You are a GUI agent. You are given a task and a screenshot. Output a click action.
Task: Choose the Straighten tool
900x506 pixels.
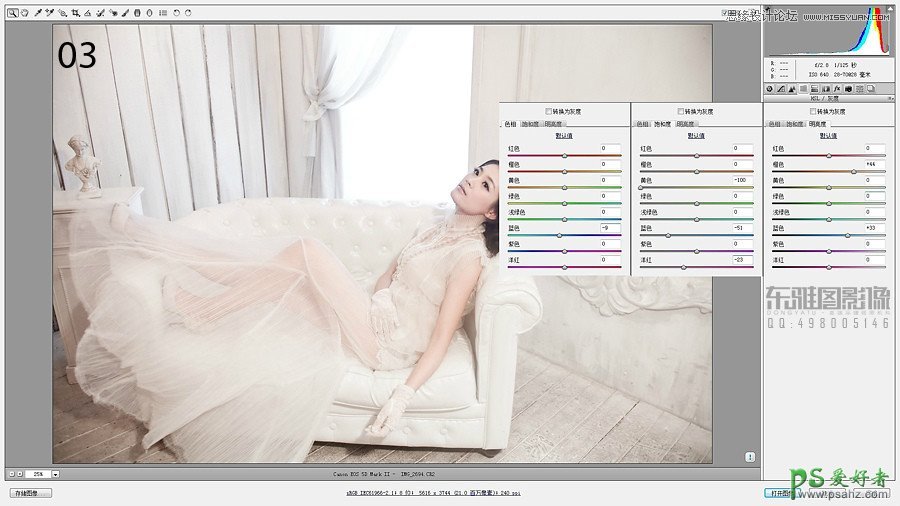tap(87, 13)
